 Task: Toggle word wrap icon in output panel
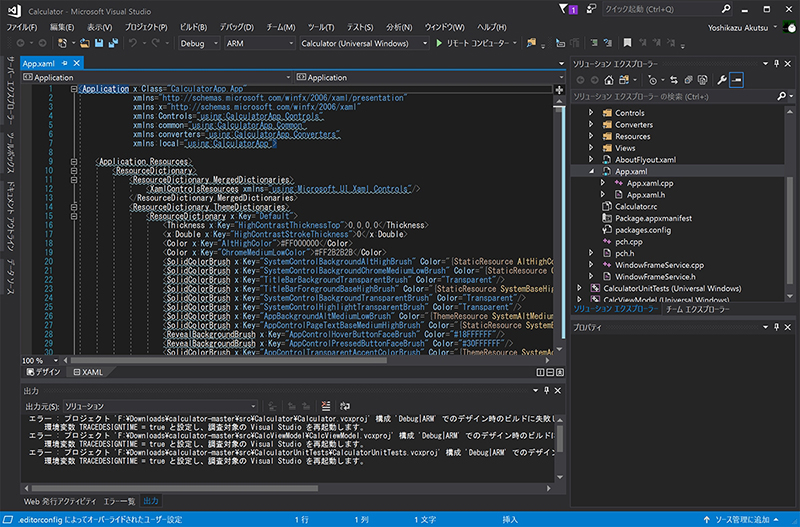point(345,406)
